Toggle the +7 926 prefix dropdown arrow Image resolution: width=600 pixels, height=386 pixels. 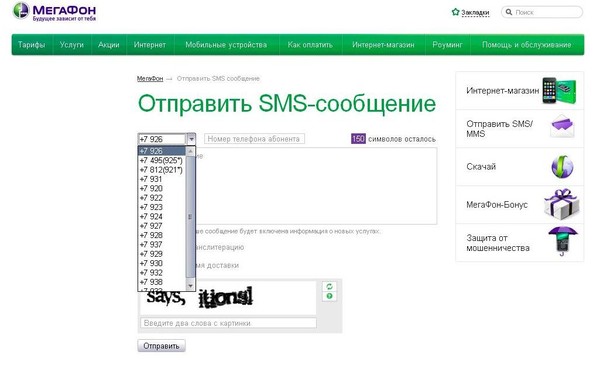191,139
